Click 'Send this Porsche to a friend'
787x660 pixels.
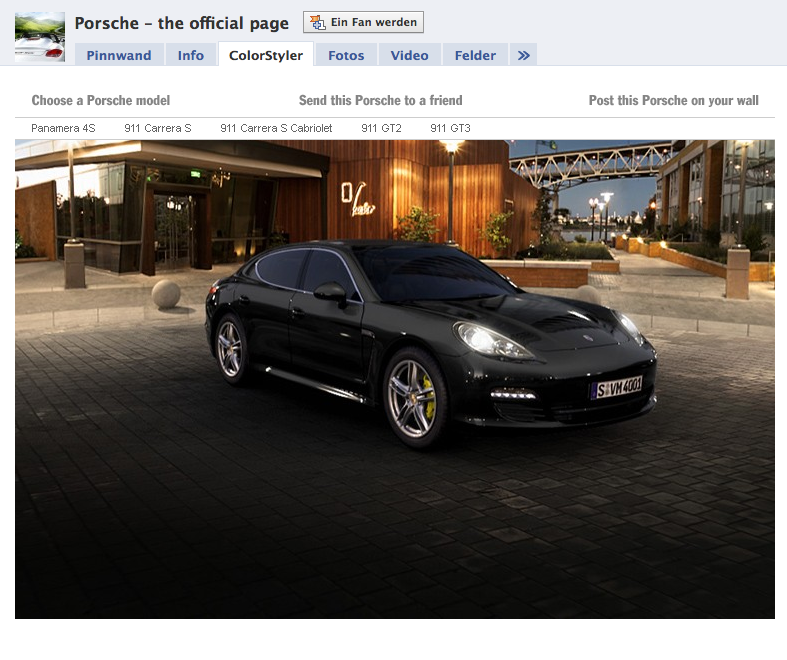pos(380,100)
